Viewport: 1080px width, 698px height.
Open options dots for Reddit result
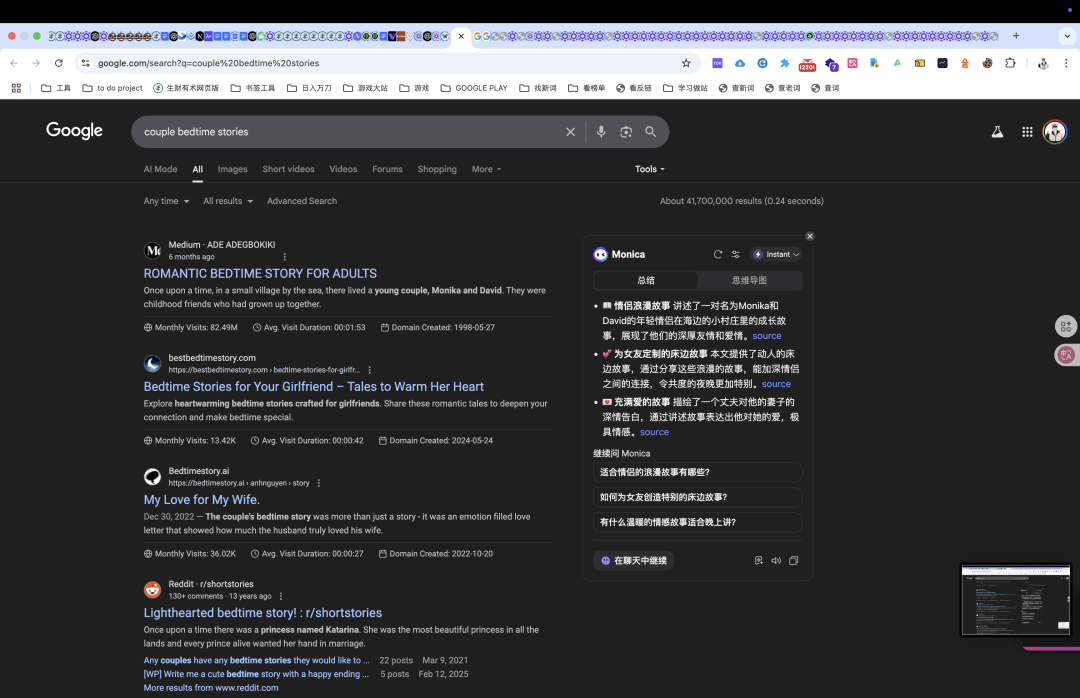tap(281, 596)
